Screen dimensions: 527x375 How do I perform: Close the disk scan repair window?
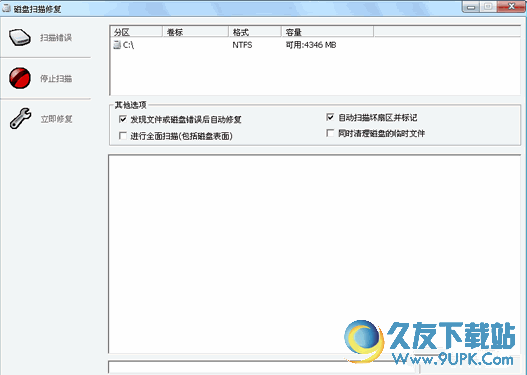click(511, 7)
